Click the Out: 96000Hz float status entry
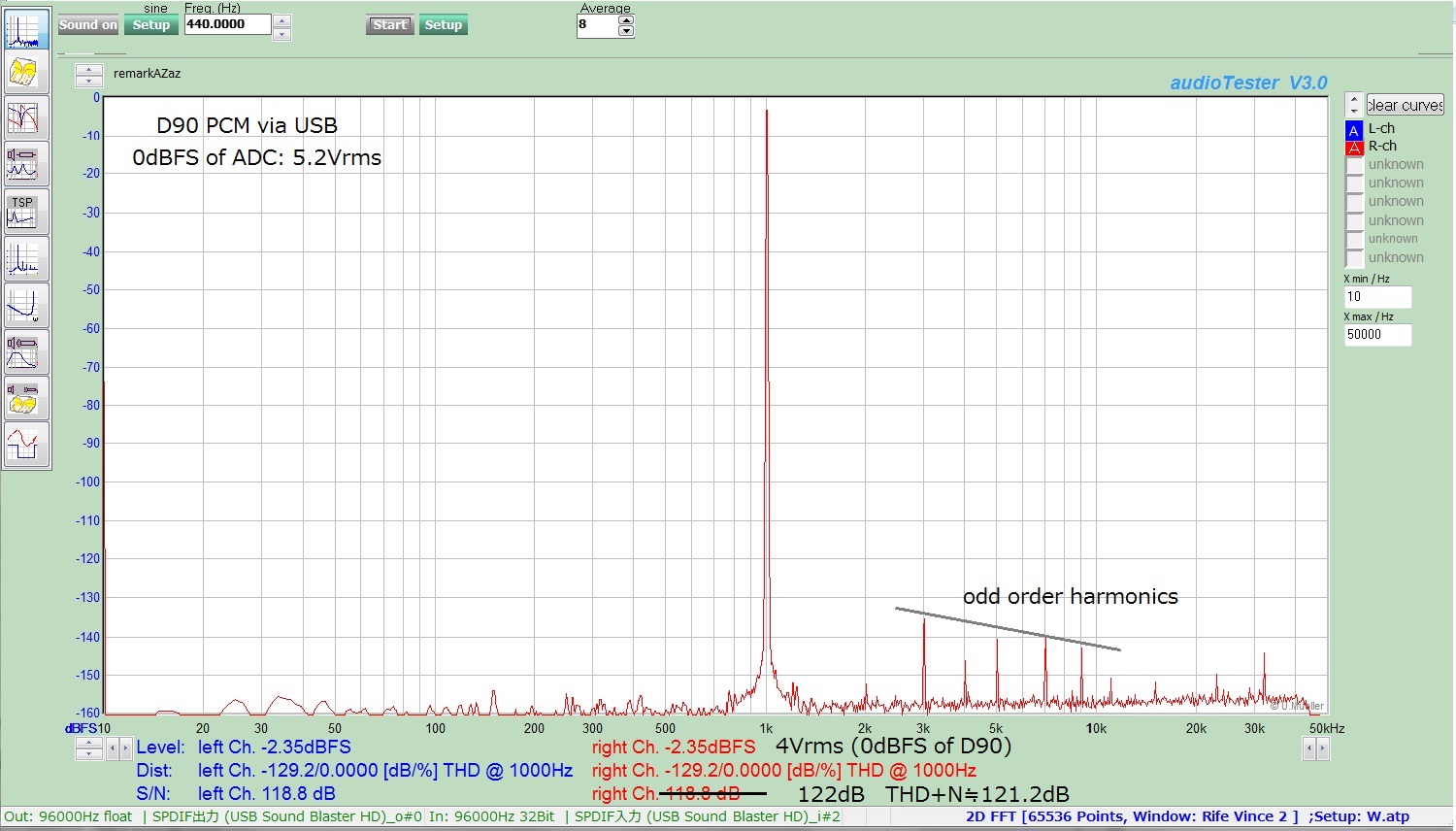Screen dimensions: 1456x831 point(69,816)
